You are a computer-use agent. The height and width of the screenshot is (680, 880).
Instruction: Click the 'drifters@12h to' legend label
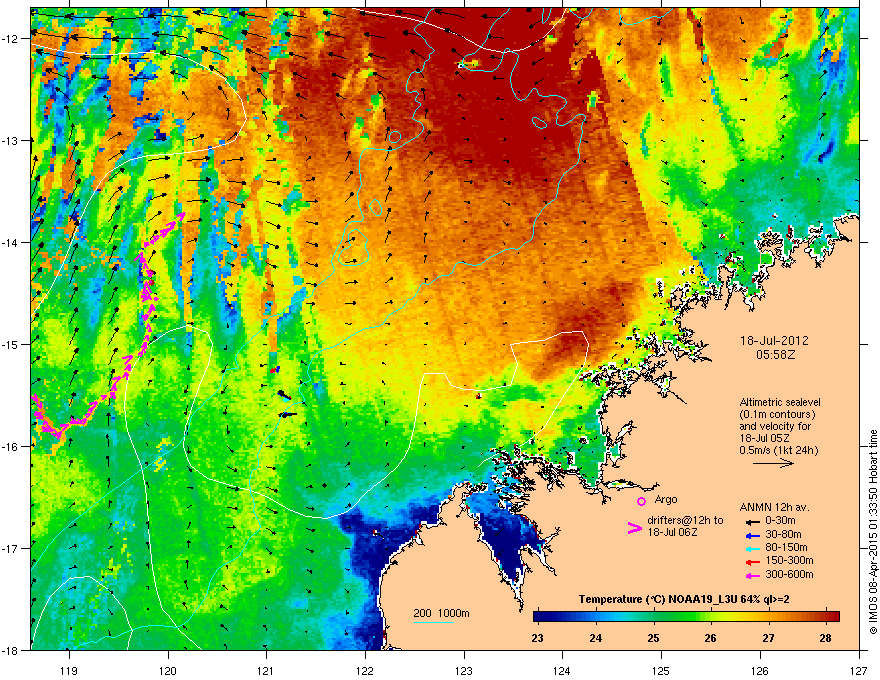click(x=685, y=521)
